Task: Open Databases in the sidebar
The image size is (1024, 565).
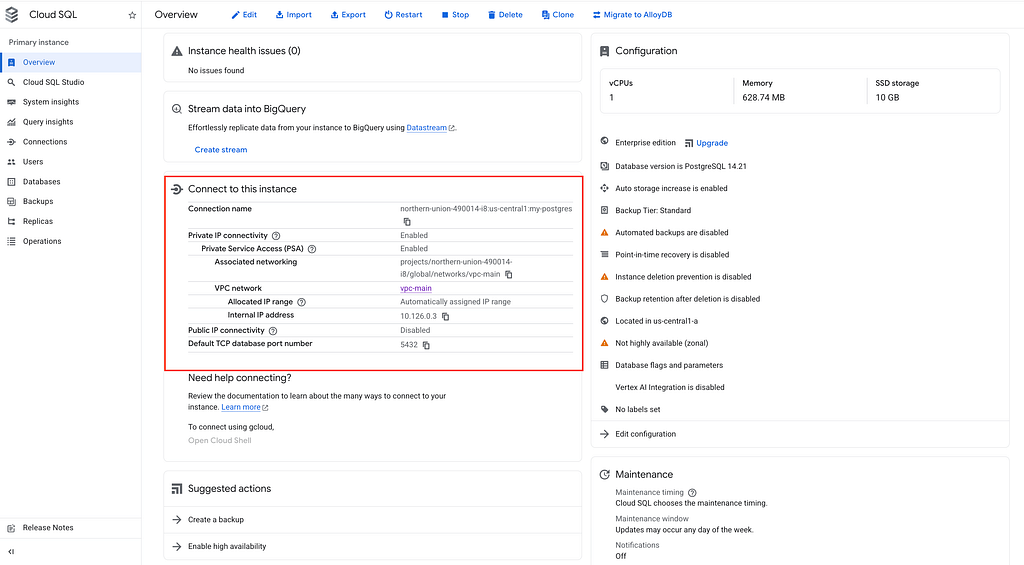Action: pyautogui.click(x=71, y=182)
